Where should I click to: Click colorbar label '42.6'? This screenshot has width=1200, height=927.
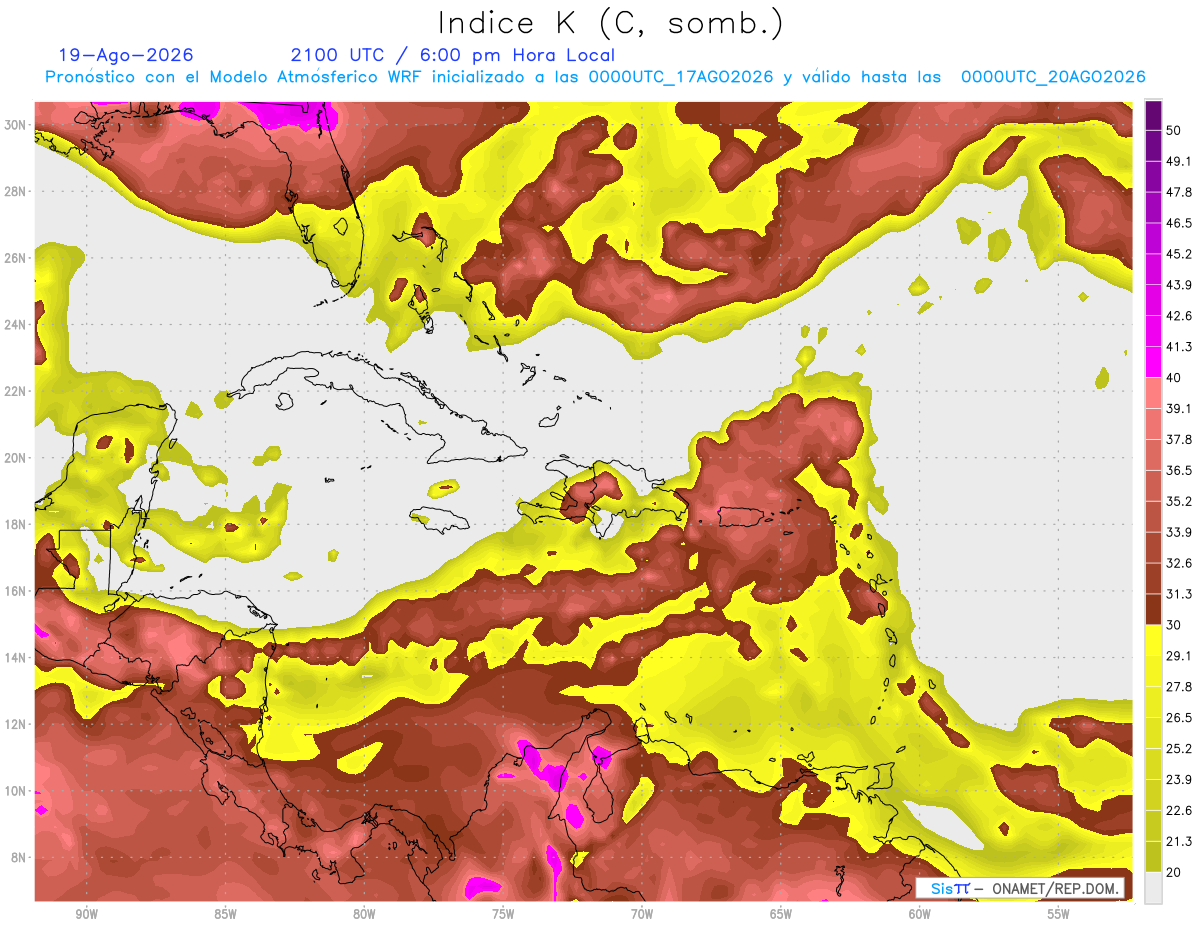pyautogui.click(x=1179, y=316)
